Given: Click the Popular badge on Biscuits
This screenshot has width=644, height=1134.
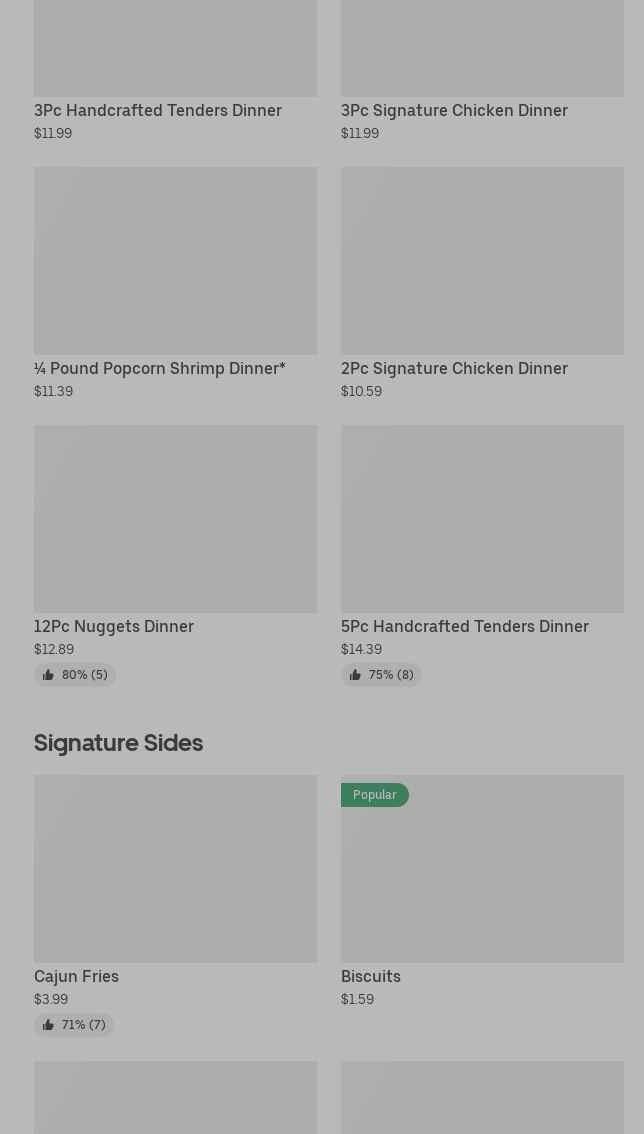Looking at the screenshot, I should (375, 795).
